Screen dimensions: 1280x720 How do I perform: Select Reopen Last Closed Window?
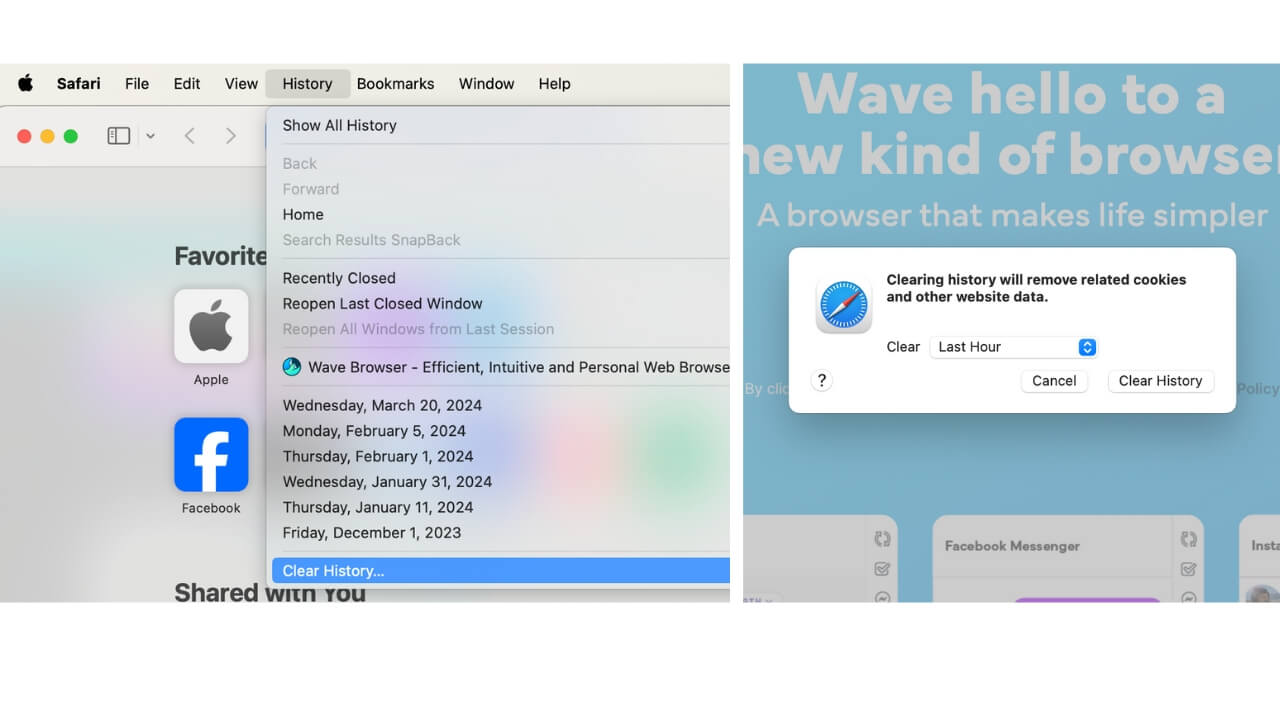tap(383, 303)
